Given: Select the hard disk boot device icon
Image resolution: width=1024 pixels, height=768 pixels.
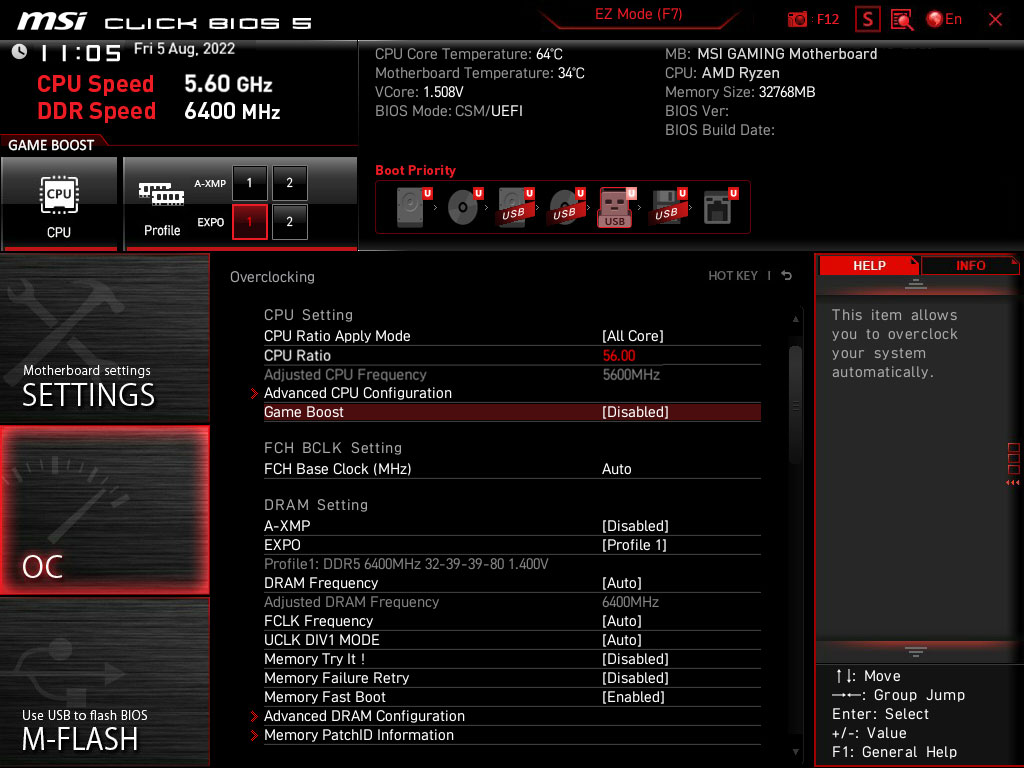Looking at the screenshot, I should [410, 207].
